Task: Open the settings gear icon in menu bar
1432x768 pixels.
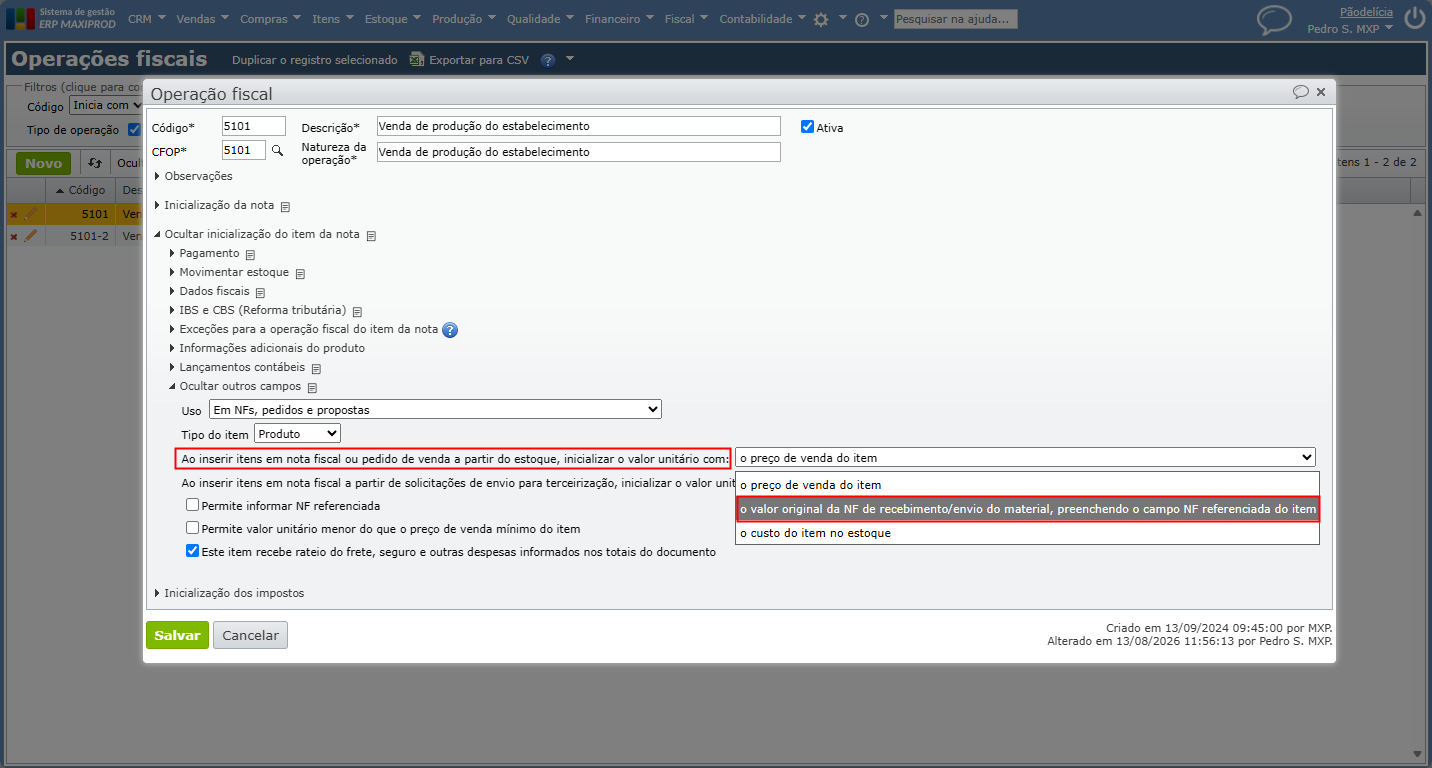Action: (x=821, y=19)
